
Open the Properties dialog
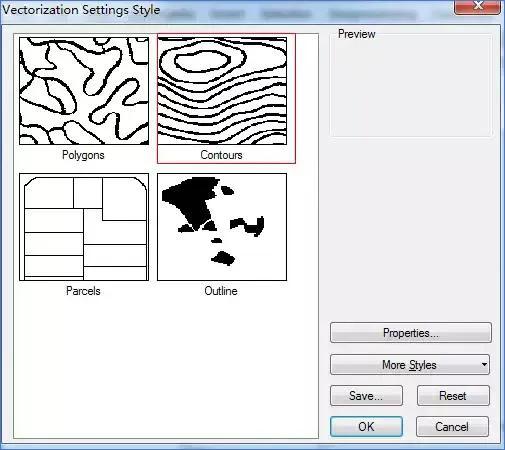(x=411, y=332)
